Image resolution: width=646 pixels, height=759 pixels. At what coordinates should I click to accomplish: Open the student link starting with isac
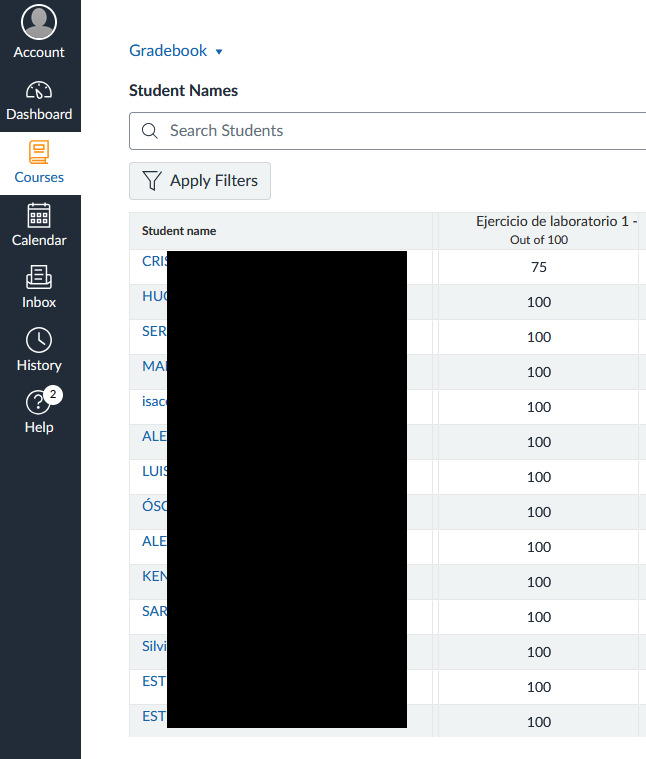pos(154,401)
